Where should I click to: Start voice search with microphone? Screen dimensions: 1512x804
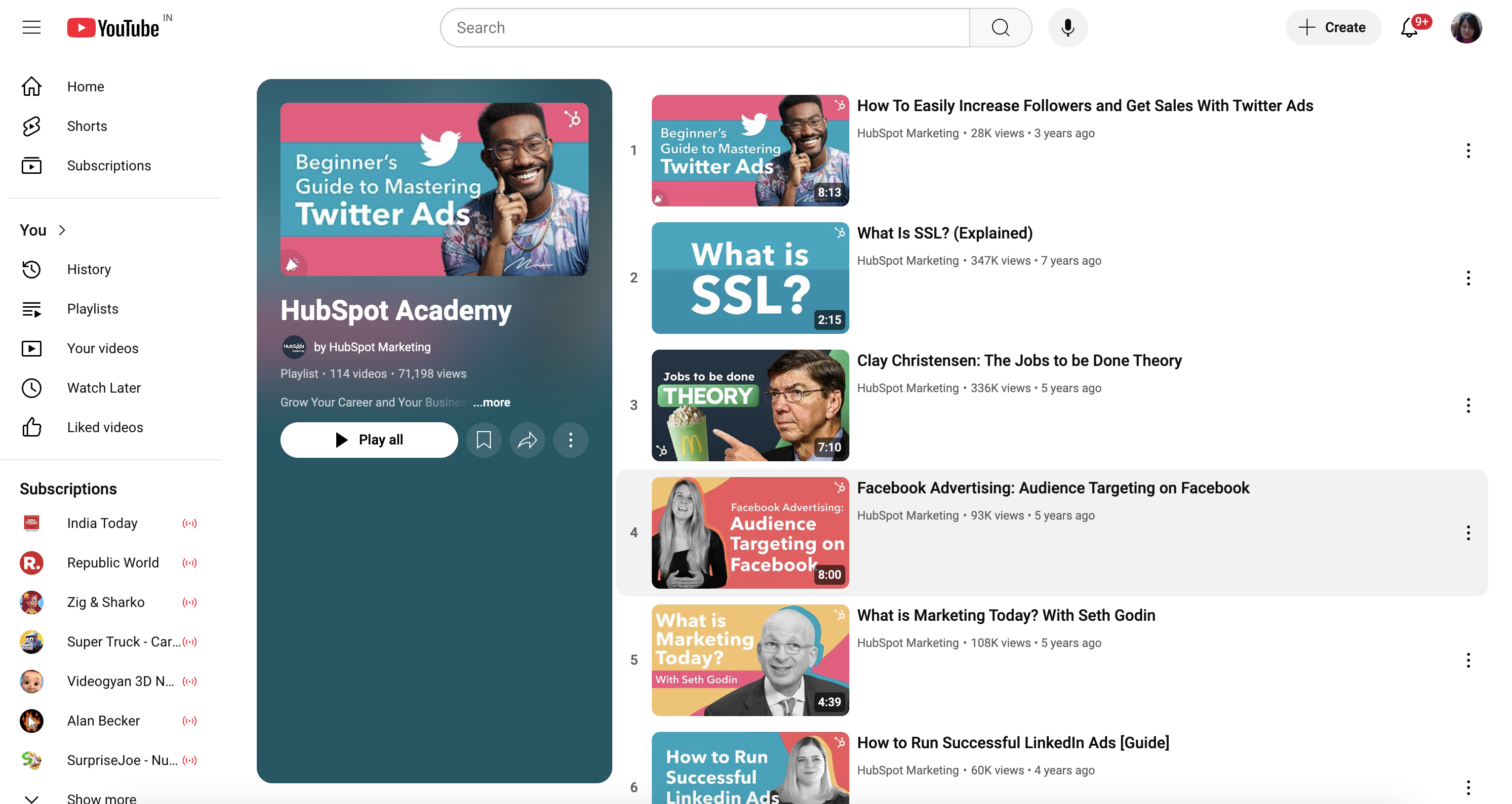coord(1068,28)
